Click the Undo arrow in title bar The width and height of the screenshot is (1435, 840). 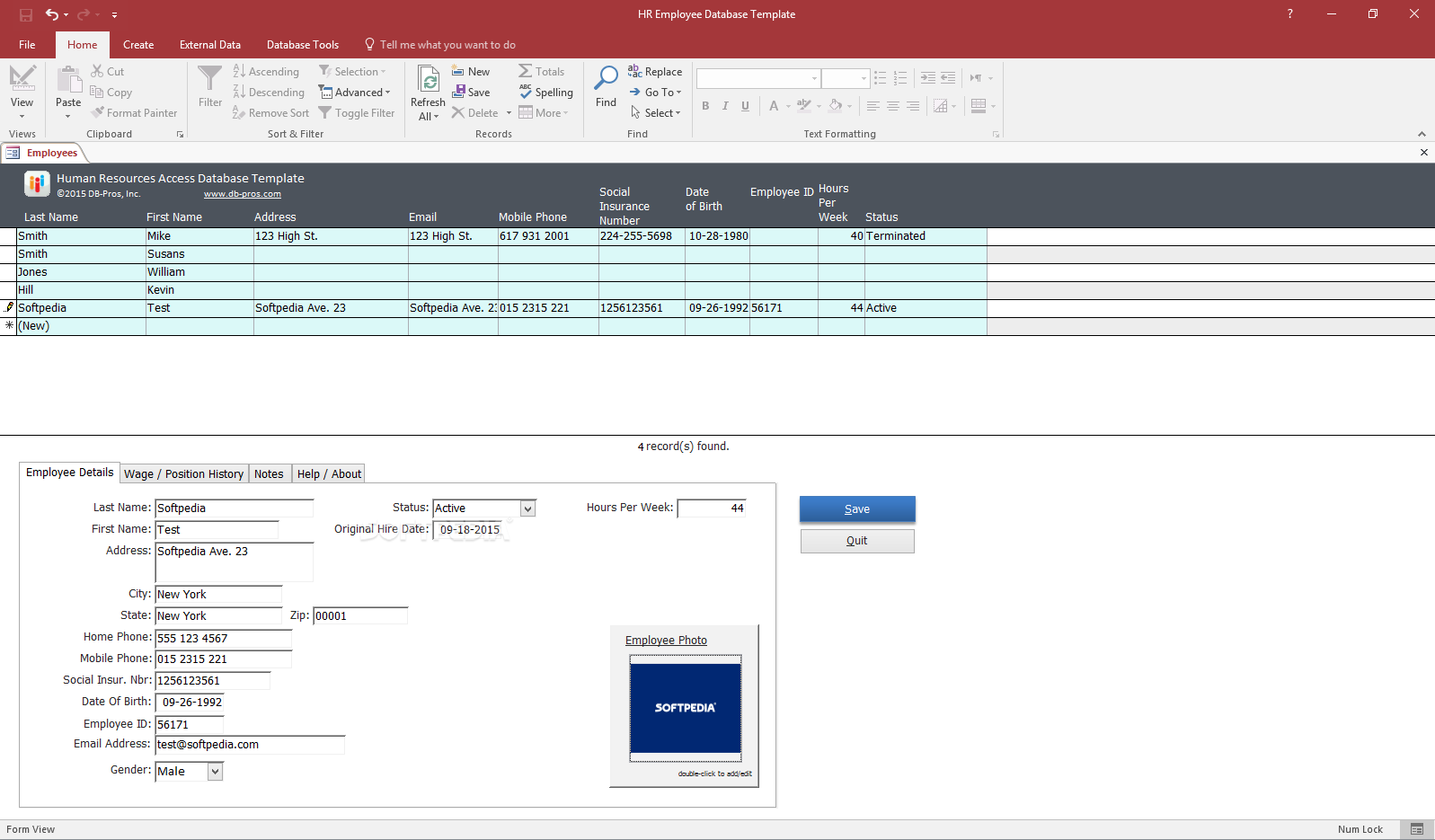point(51,14)
